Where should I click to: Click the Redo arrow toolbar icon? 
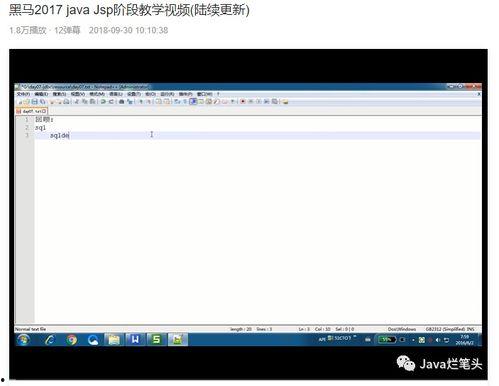point(111,101)
